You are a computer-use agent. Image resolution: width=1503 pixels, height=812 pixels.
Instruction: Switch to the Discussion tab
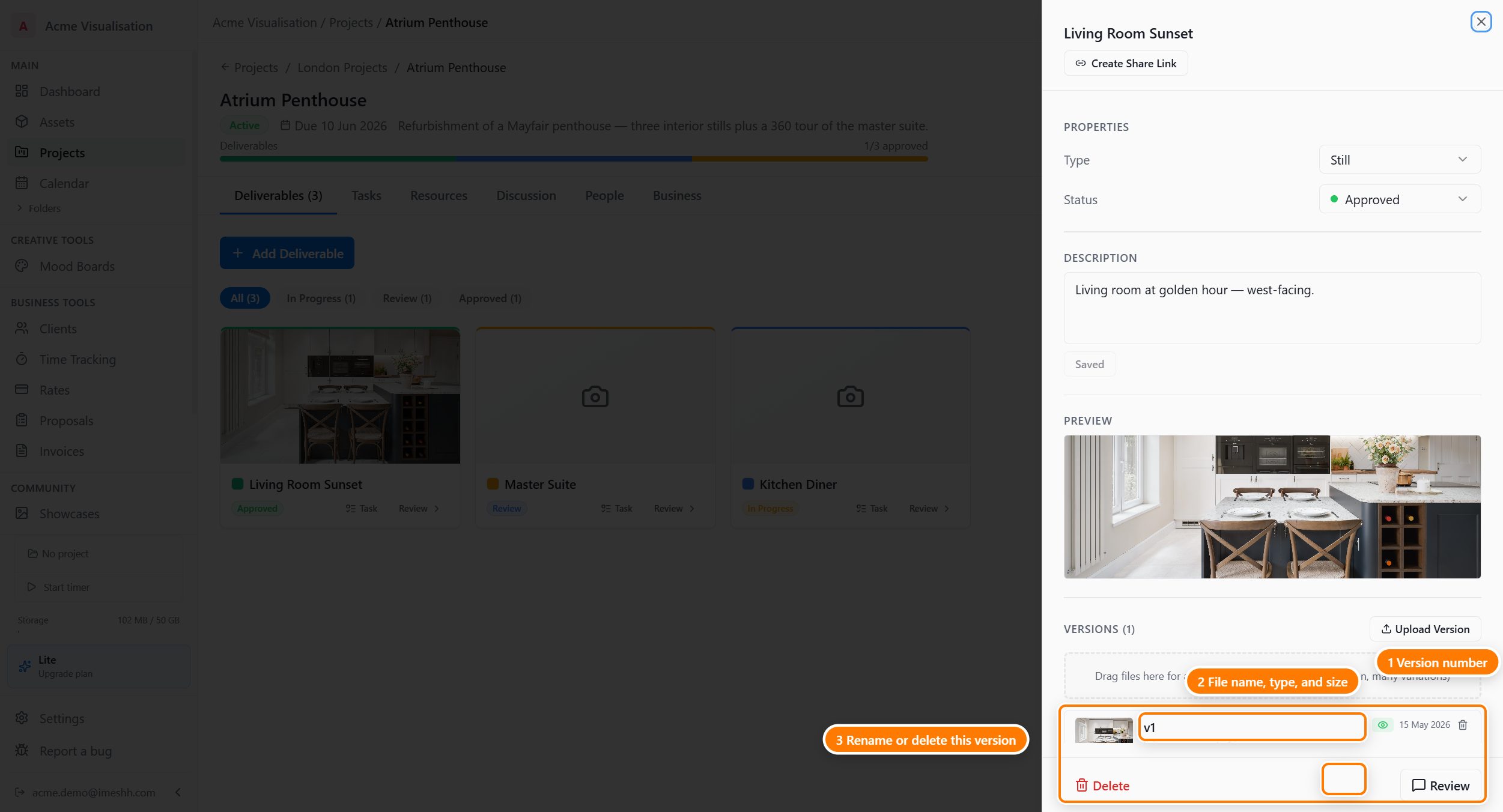(526, 196)
